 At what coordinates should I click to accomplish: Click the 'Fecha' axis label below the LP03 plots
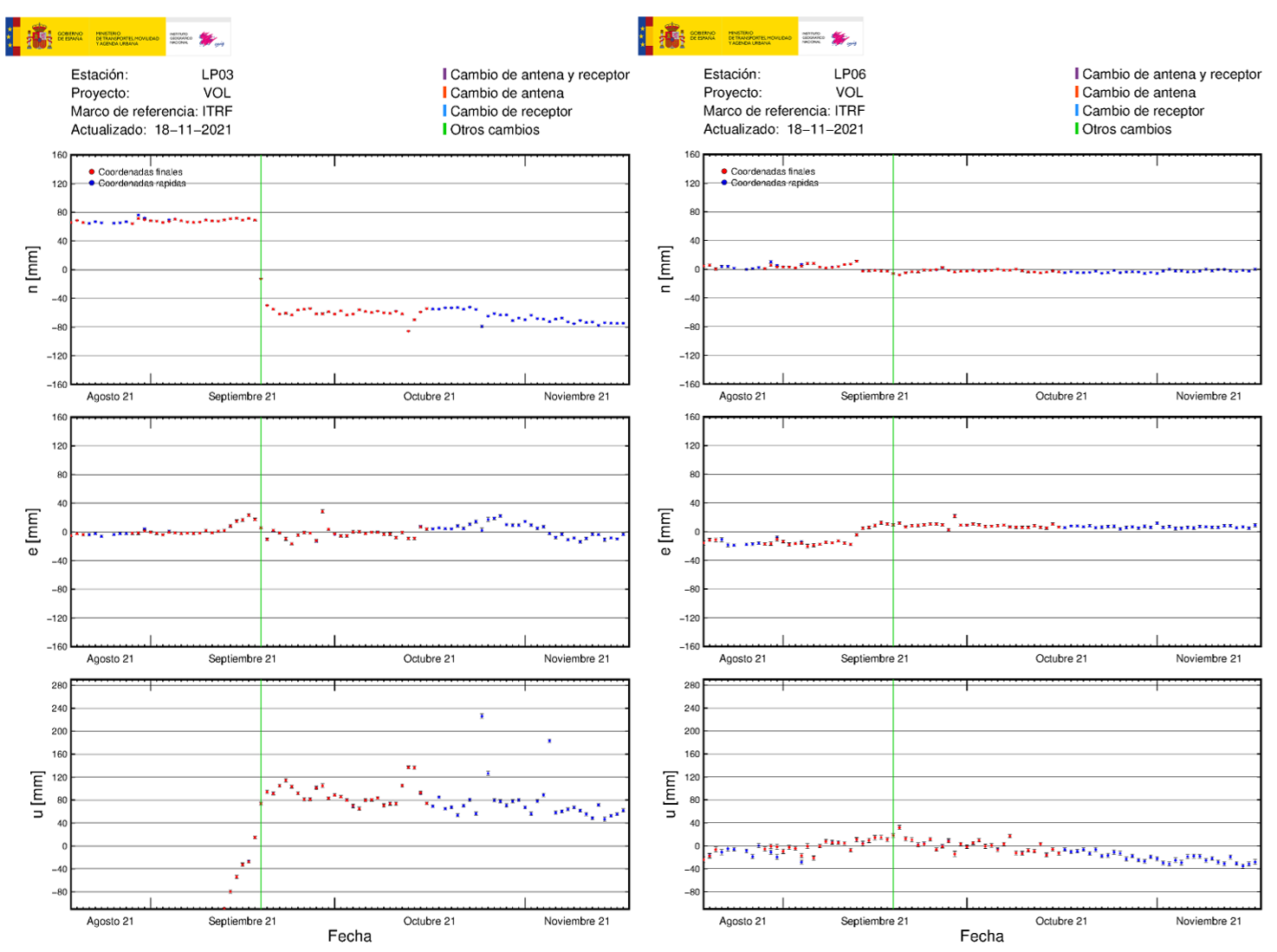tap(349, 936)
